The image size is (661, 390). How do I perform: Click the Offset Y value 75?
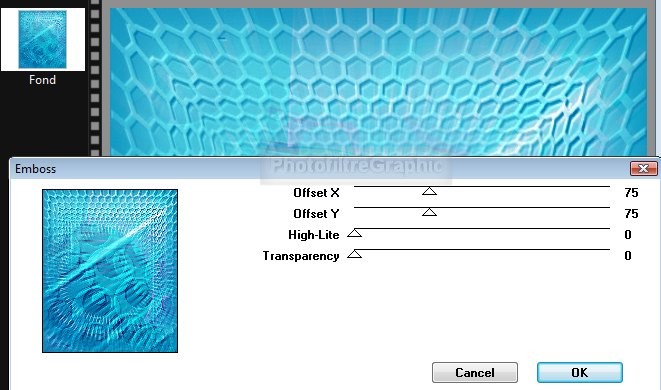click(631, 214)
